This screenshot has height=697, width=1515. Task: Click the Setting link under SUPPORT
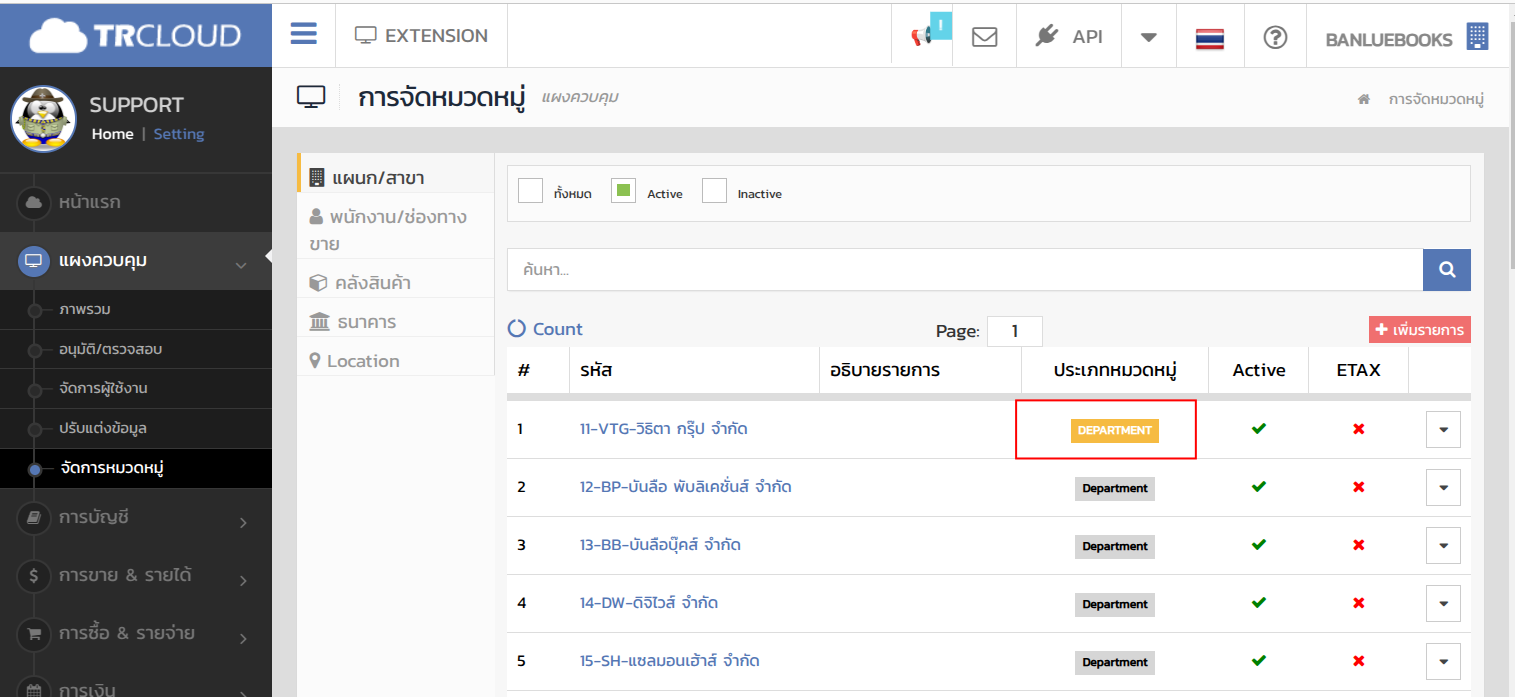coord(179,134)
